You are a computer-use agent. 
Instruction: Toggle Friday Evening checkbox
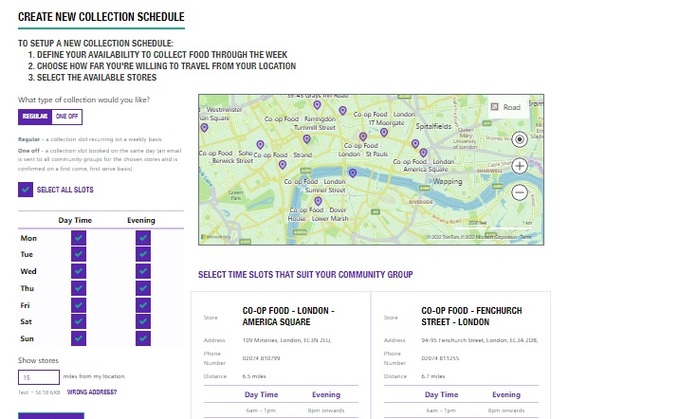point(143,305)
